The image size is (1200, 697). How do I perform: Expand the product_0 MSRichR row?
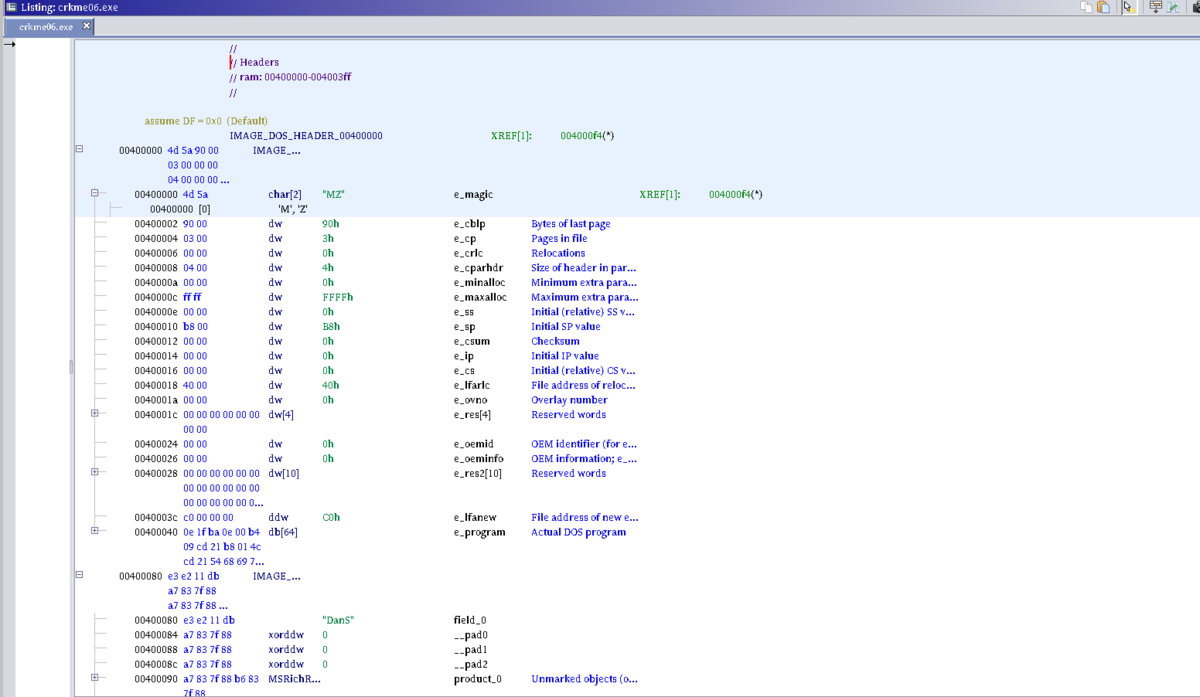(x=95, y=679)
